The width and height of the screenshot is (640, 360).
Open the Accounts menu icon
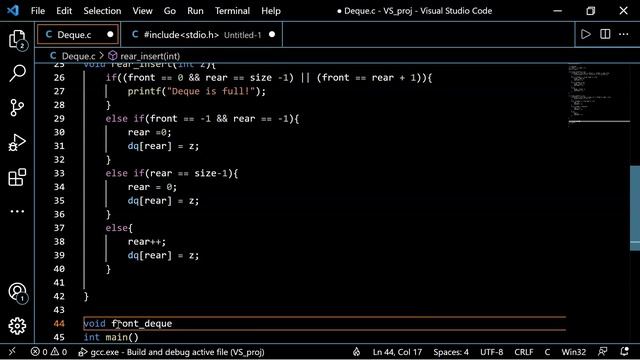17,293
